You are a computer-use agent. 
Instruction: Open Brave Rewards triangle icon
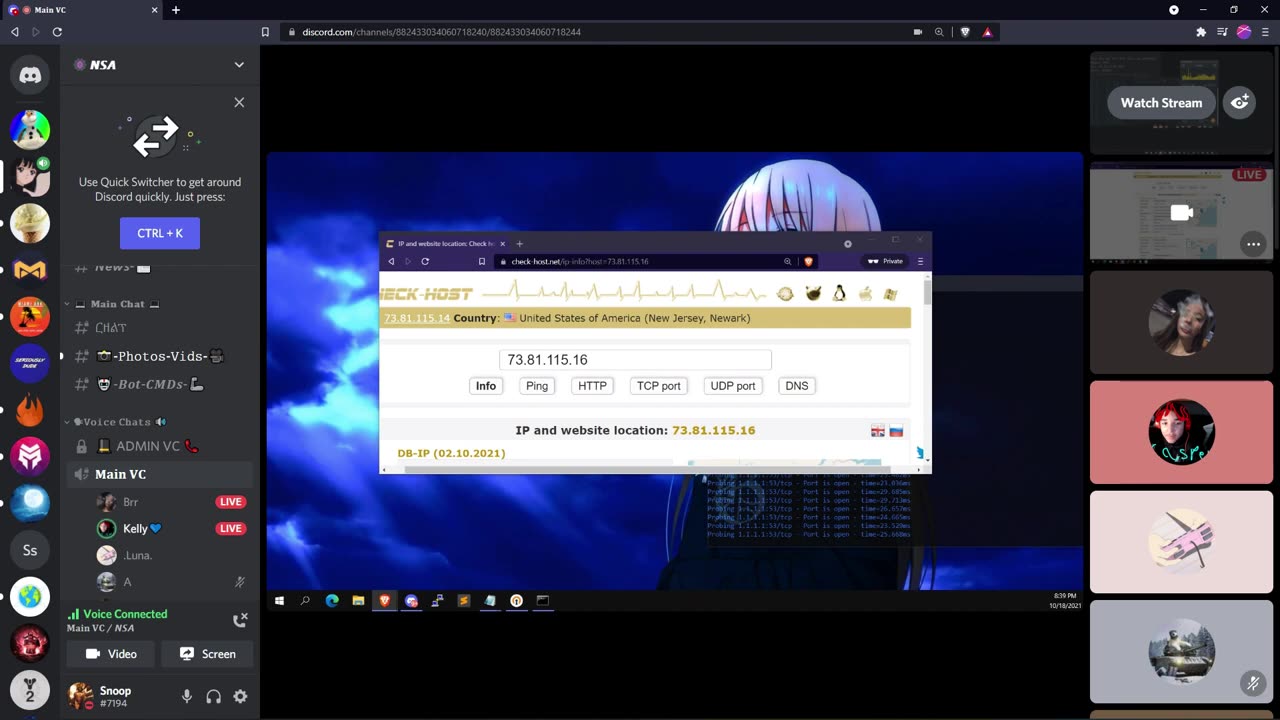point(987,32)
